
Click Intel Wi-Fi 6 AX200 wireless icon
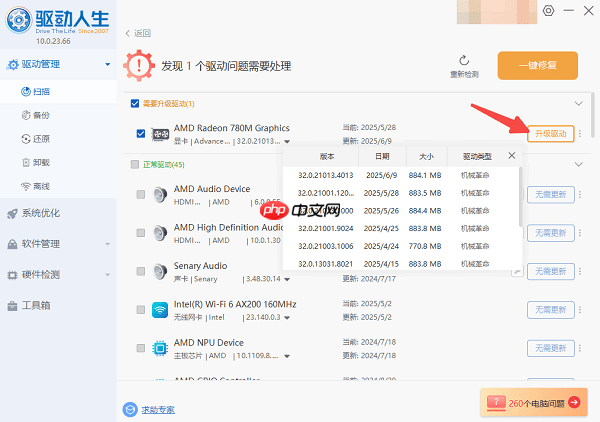point(160,310)
